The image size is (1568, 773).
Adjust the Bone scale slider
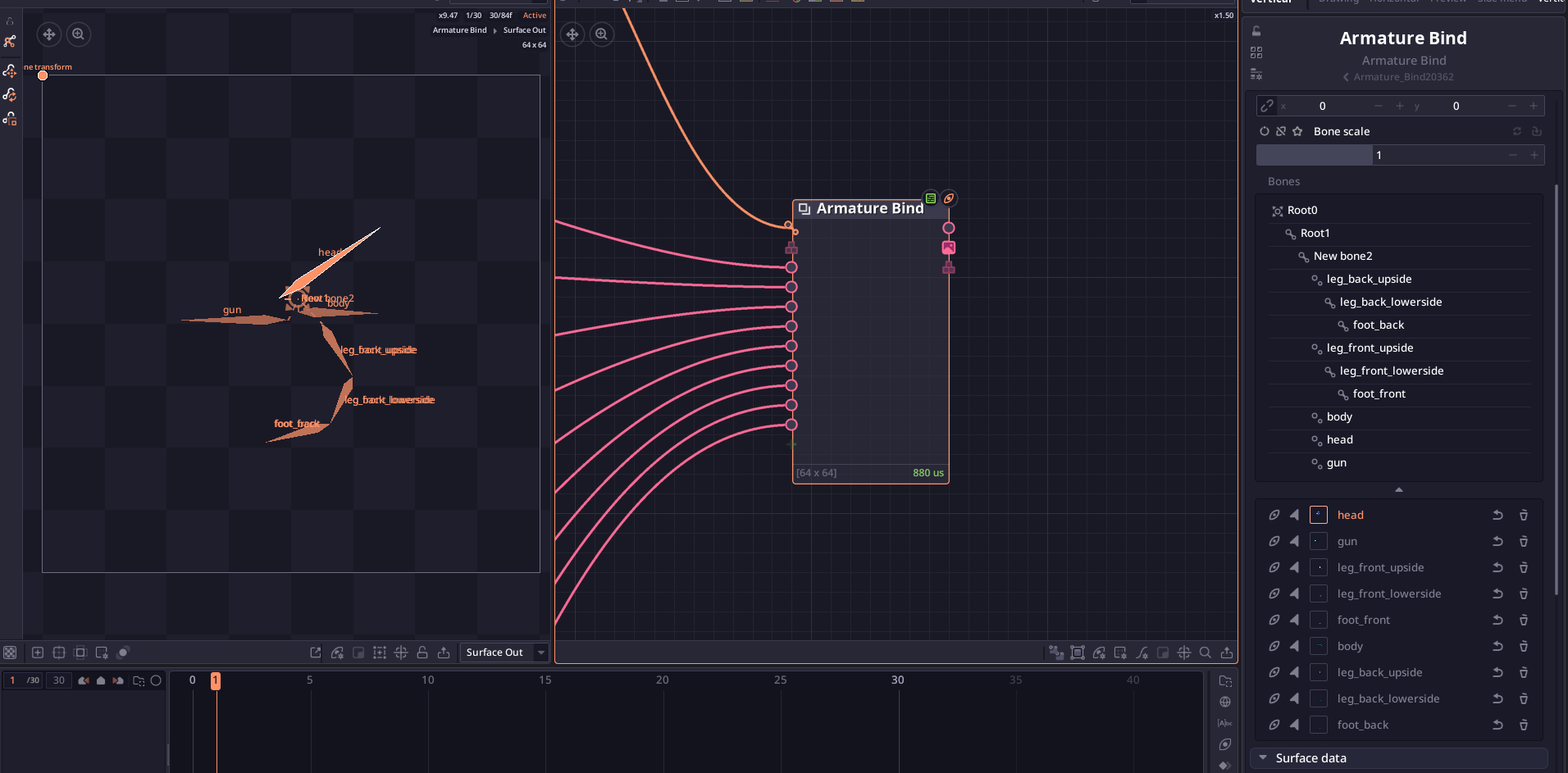pyautogui.click(x=1401, y=155)
